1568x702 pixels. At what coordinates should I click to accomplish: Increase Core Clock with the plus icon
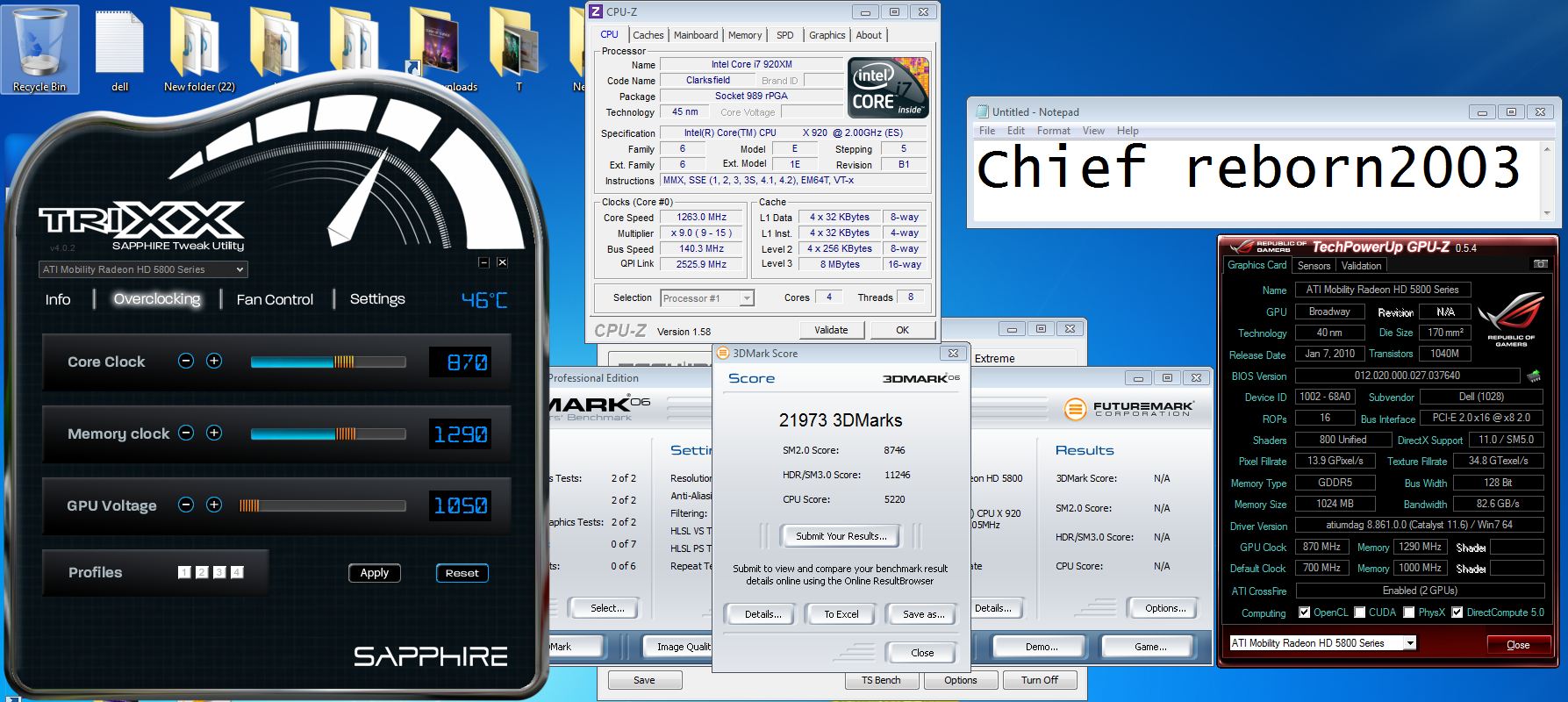tap(214, 361)
